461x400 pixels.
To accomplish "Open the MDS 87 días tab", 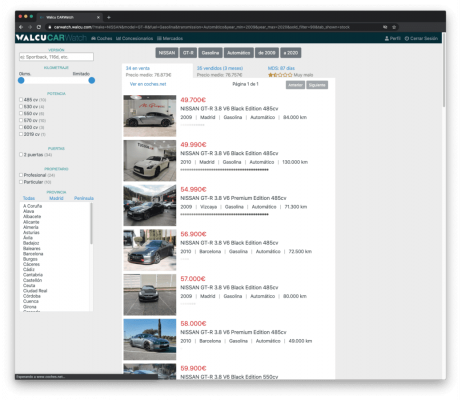I will pyautogui.click(x=281, y=68).
